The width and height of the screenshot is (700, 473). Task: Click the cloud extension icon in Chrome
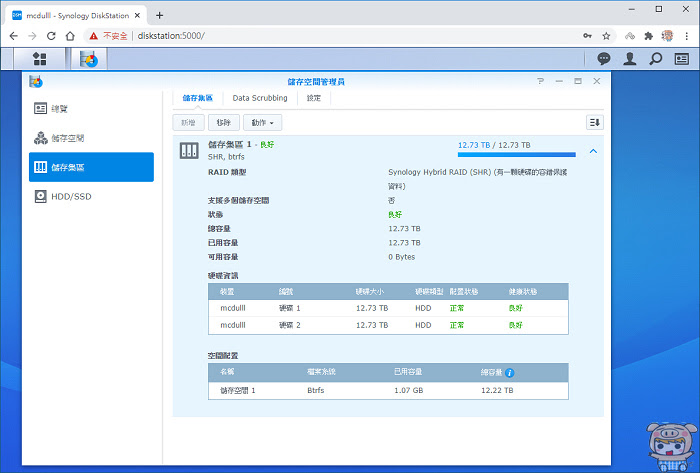coord(629,36)
